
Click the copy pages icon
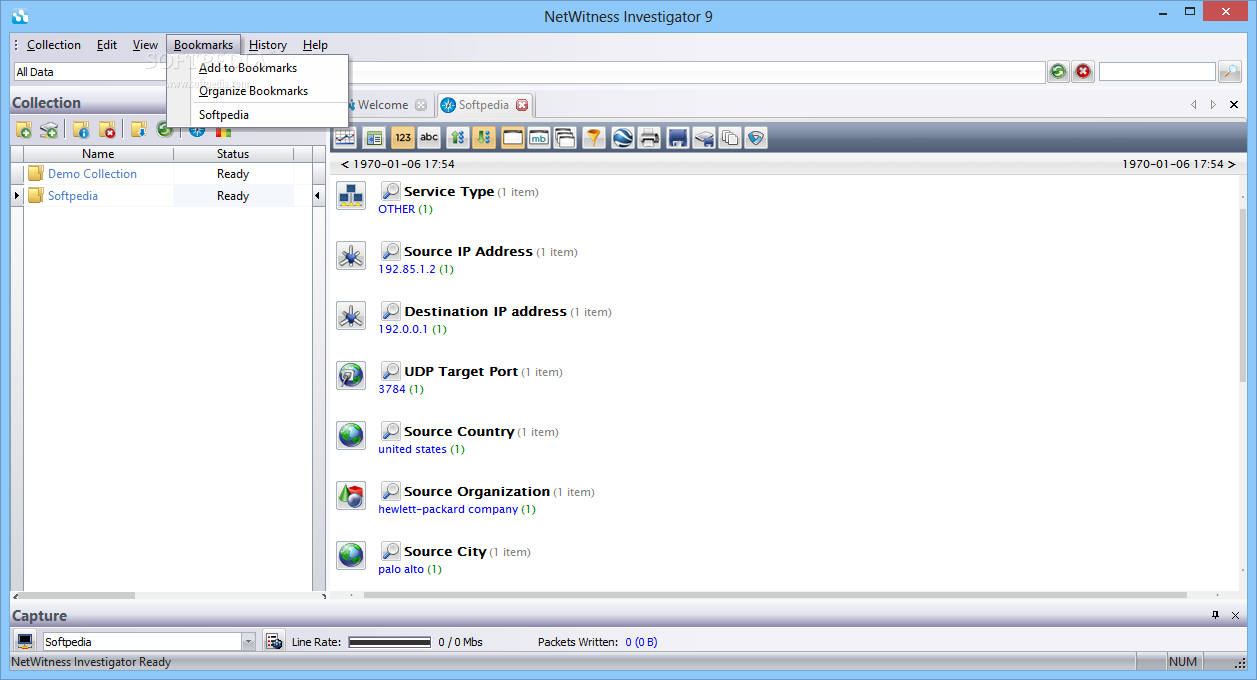730,138
